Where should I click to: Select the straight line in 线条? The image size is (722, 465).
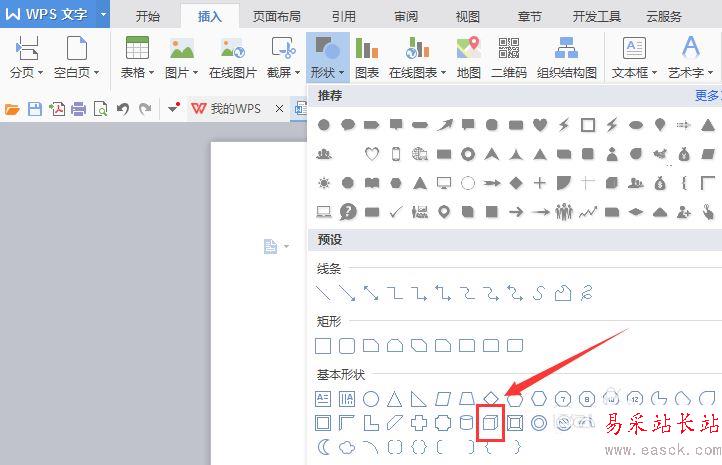pyautogui.click(x=323, y=293)
